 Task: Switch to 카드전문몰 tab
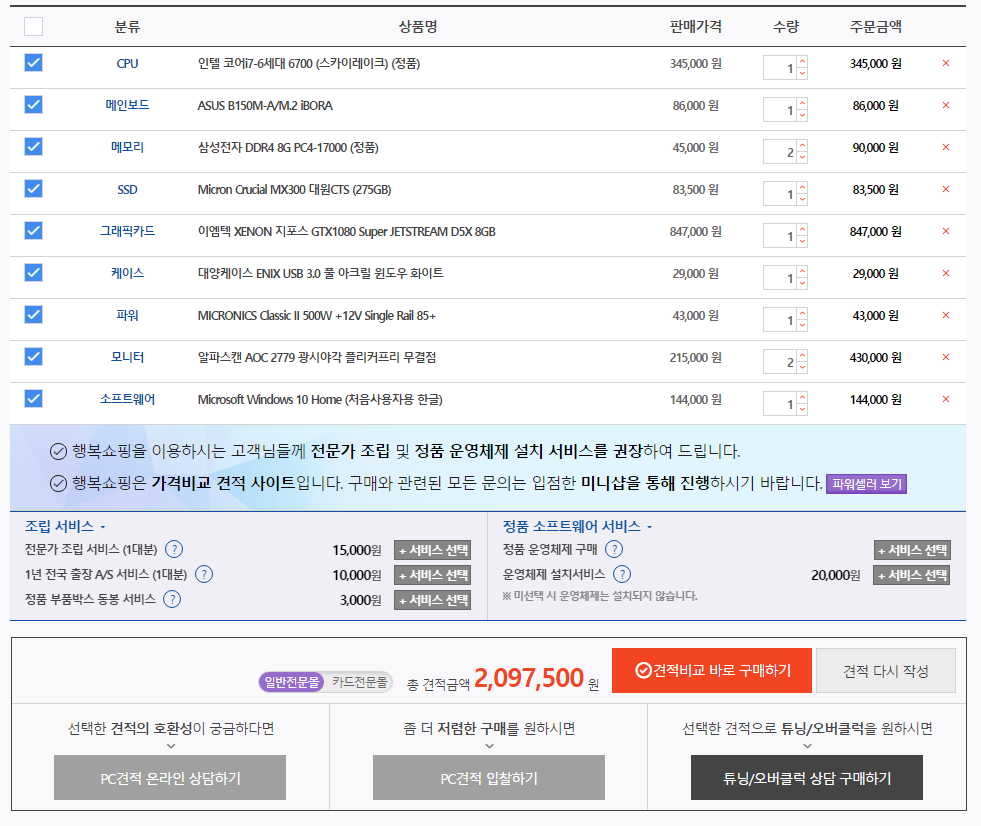coord(361,682)
